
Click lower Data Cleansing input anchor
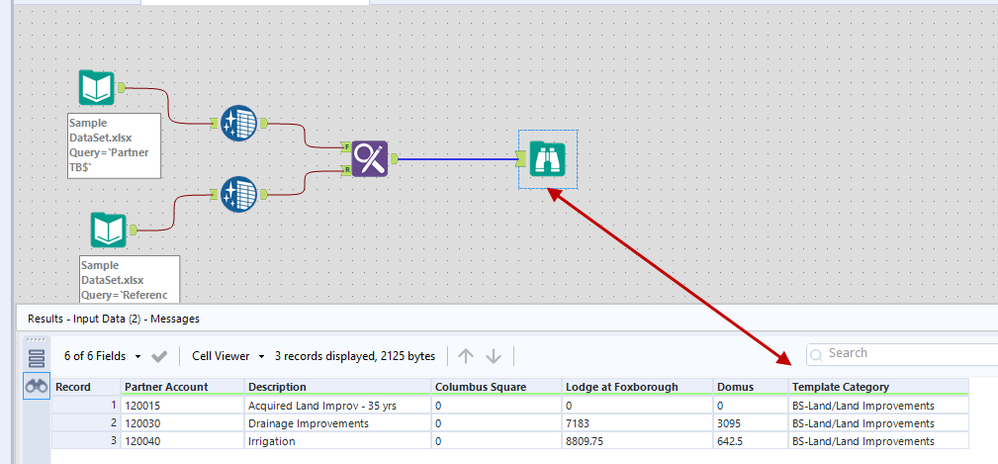click(x=215, y=194)
